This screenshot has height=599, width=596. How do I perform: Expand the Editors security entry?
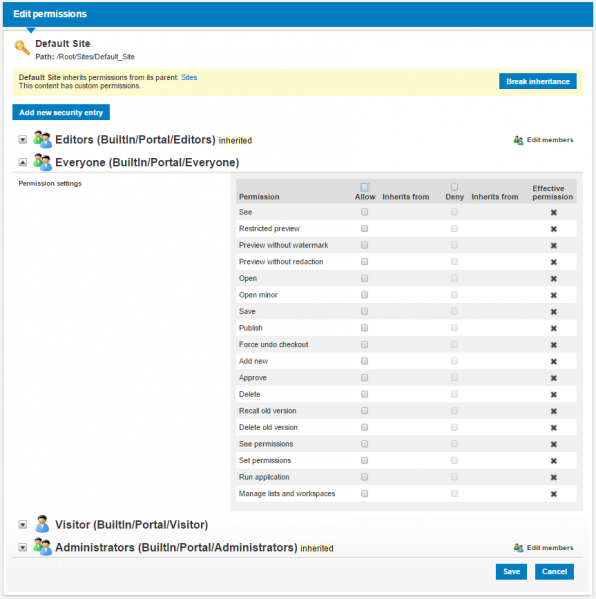pos(23,139)
